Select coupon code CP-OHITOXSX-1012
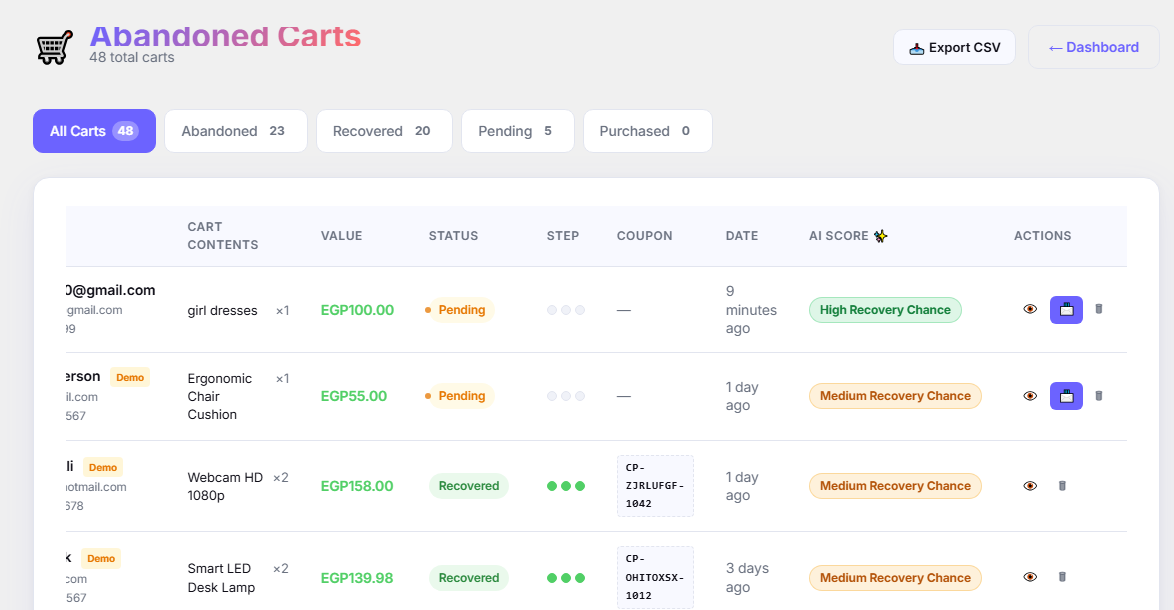The width and height of the screenshot is (1174, 610). coord(655,577)
